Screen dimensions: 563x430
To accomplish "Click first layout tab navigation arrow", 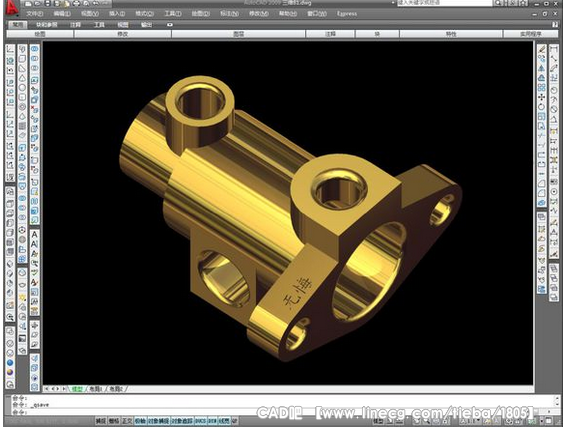I will point(46,389).
